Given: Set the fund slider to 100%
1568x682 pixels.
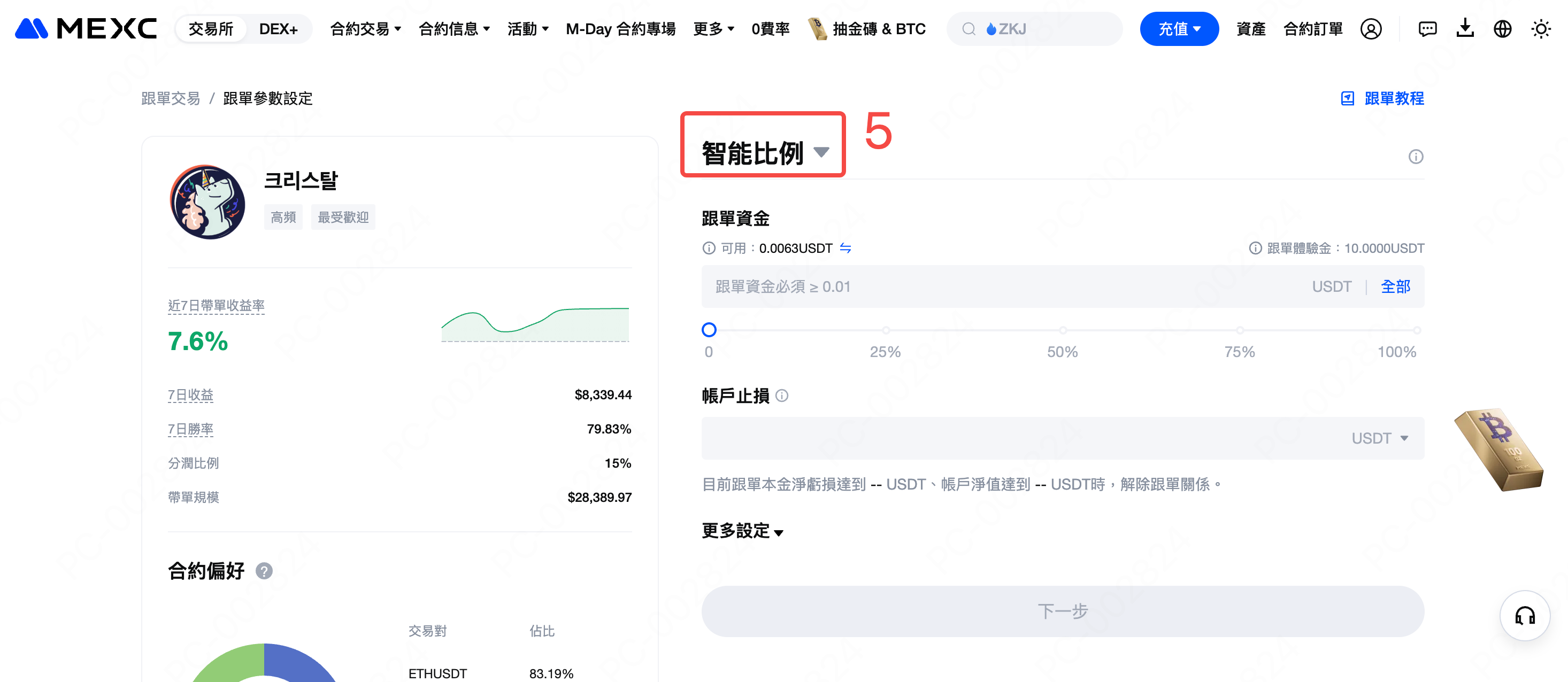Looking at the screenshot, I should [x=1417, y=330].
